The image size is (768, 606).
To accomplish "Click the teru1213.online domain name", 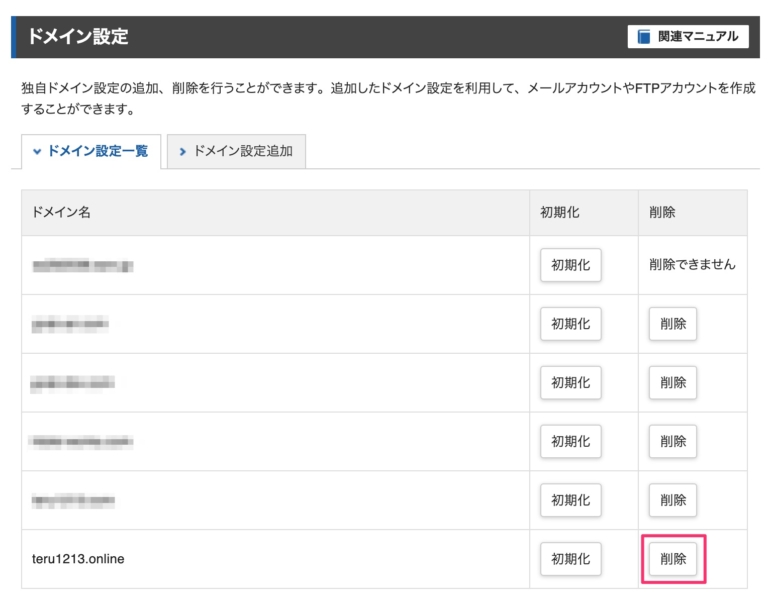I will [78, 559].
